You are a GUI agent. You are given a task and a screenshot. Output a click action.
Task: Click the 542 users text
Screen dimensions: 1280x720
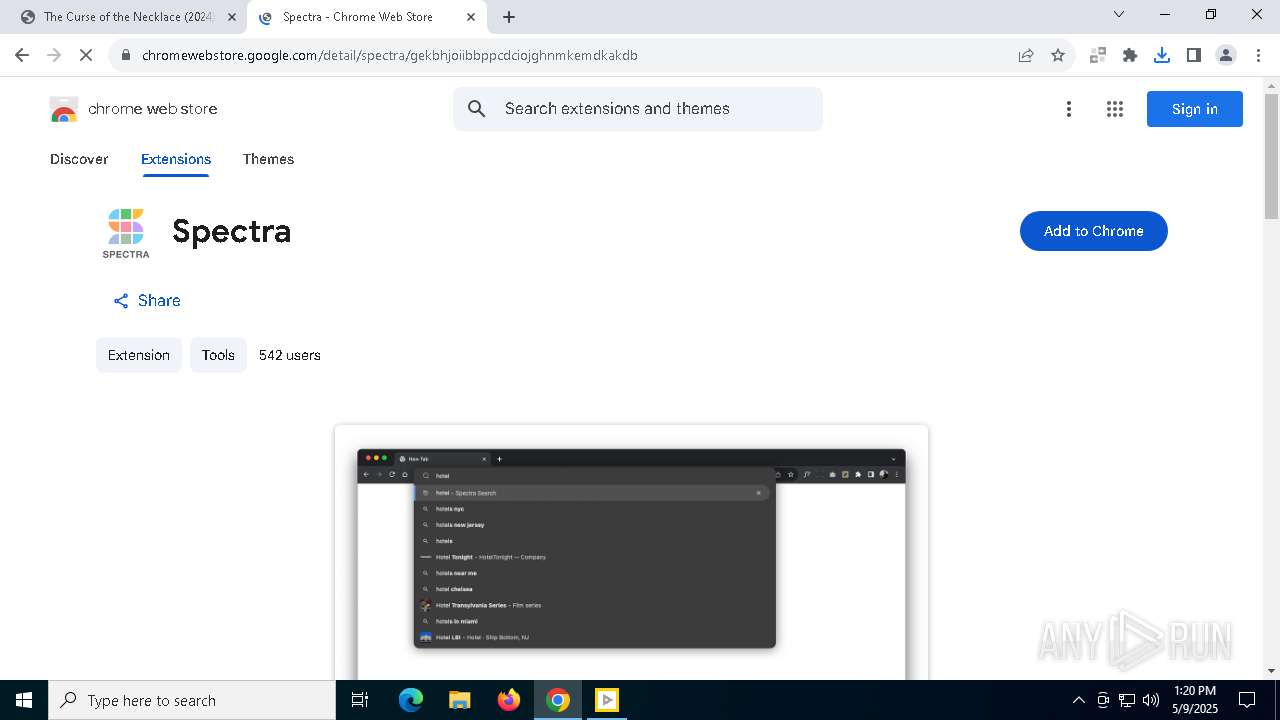coord(290,355)
